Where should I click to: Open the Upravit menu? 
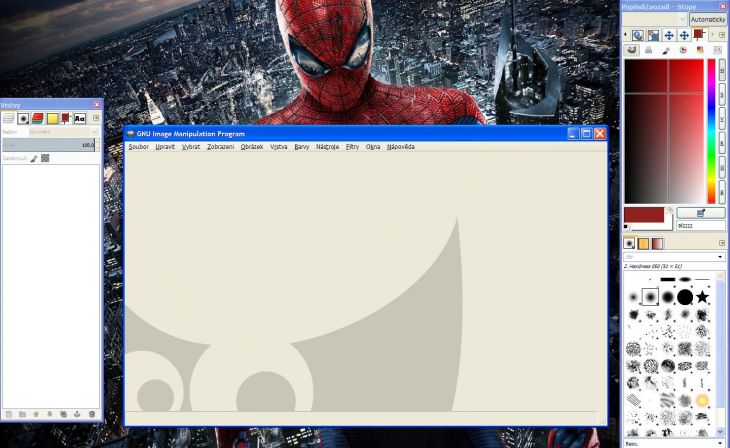click(165, 147)
